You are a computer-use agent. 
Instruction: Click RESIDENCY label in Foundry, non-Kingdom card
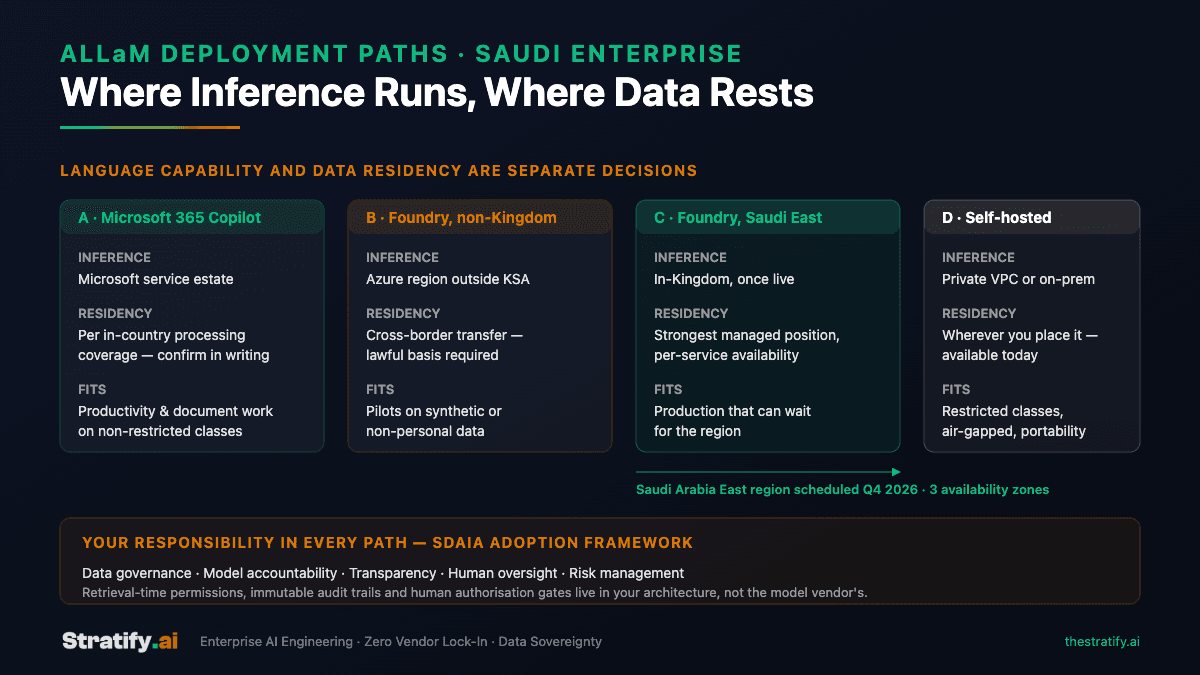[403, 313]
